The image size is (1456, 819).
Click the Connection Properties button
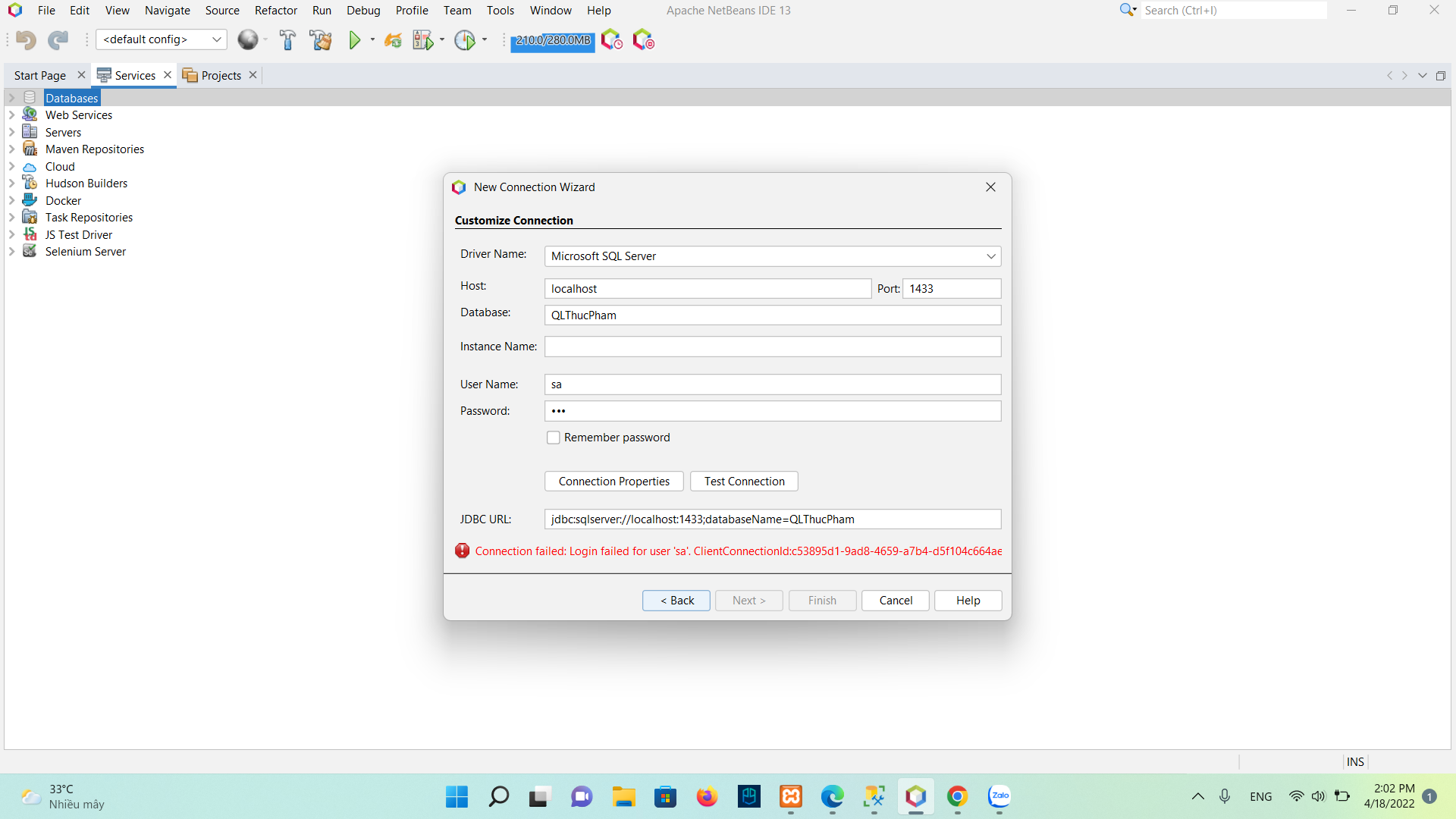614,482
